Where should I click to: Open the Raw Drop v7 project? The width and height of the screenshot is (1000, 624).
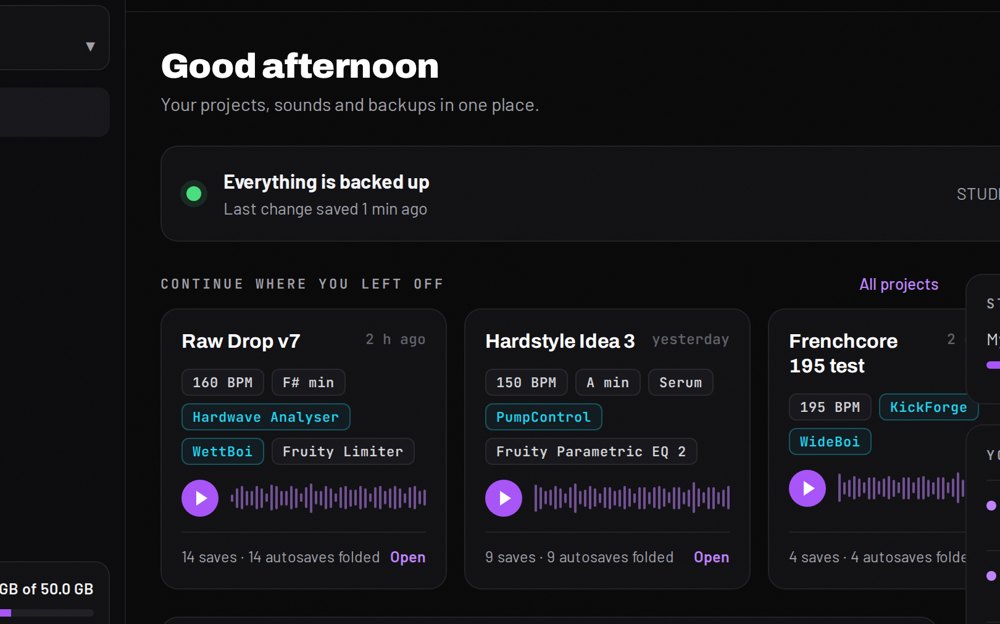pos(408,557)
